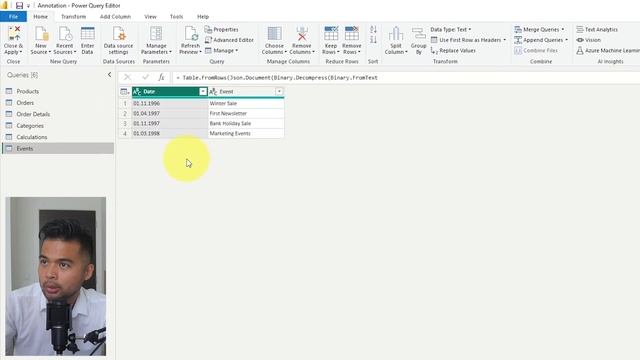Click the Save icon in title bar

19,6
